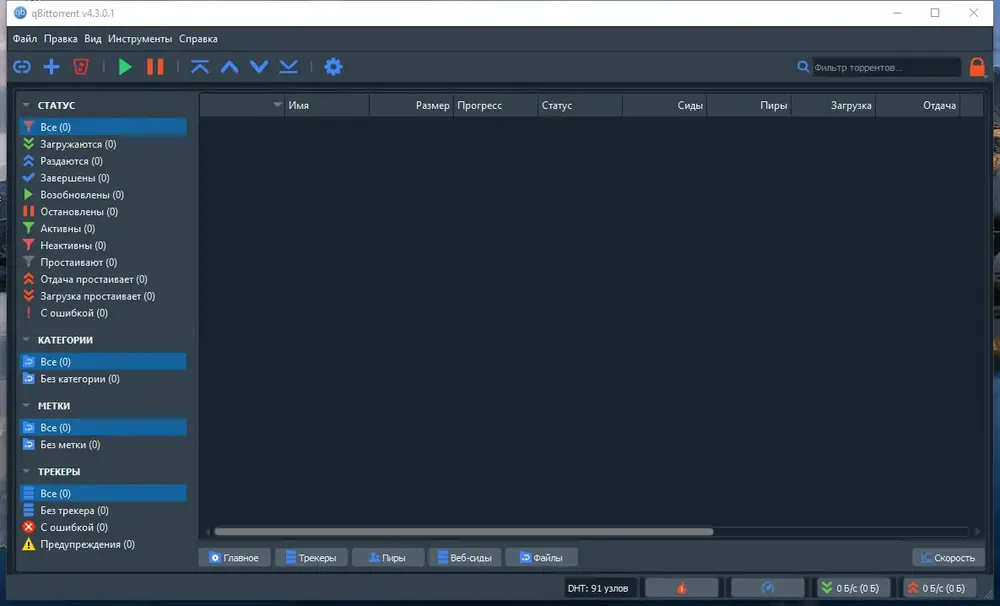Click the horizontal scrollbar thumb
This screenshot has width=1000, height=606.
click(464, 531)
